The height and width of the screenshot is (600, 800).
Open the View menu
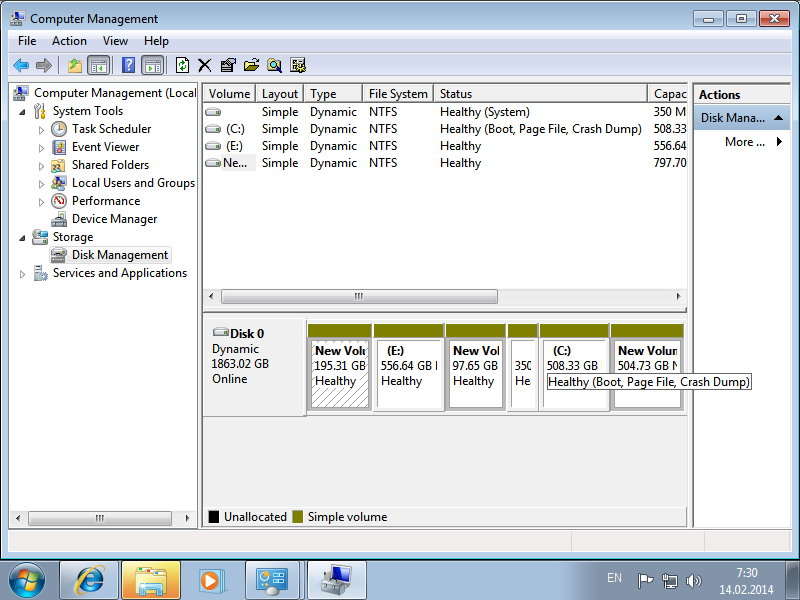tap(115, 41)
